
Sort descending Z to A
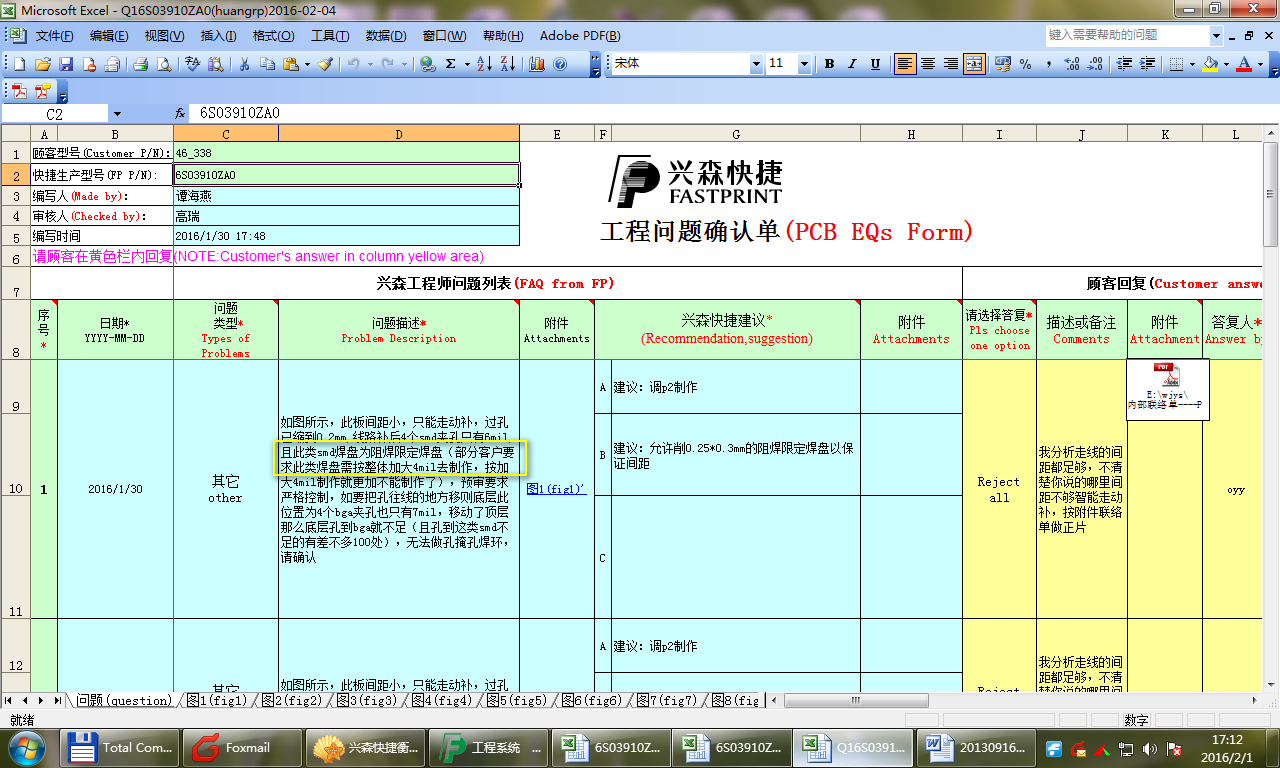pyautogui.click(x=507, y=64)
